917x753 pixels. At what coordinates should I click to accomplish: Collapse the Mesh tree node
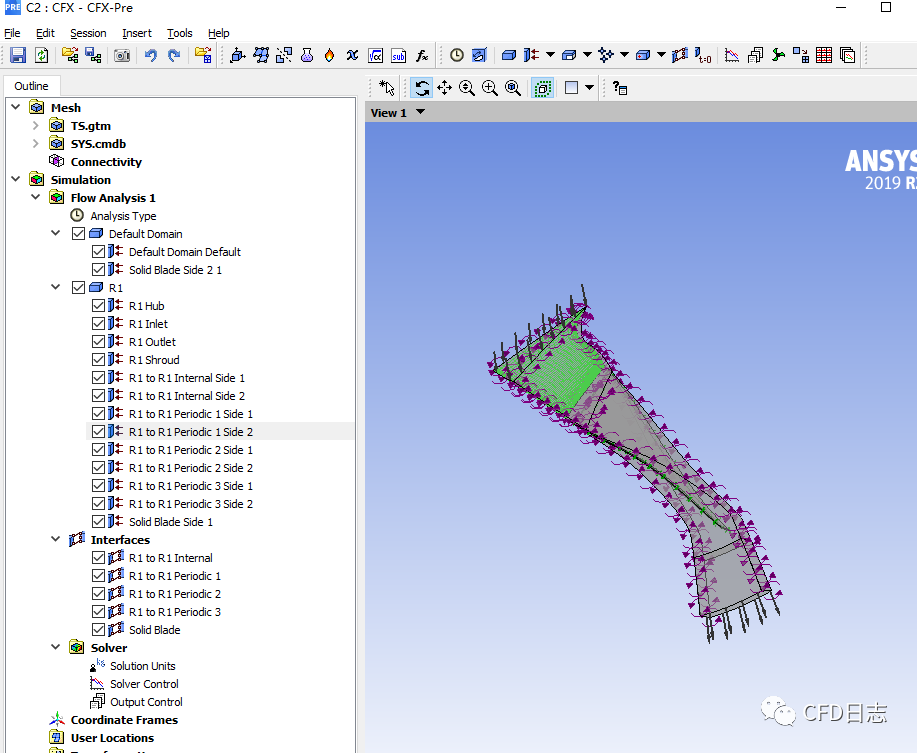[14, 107]
